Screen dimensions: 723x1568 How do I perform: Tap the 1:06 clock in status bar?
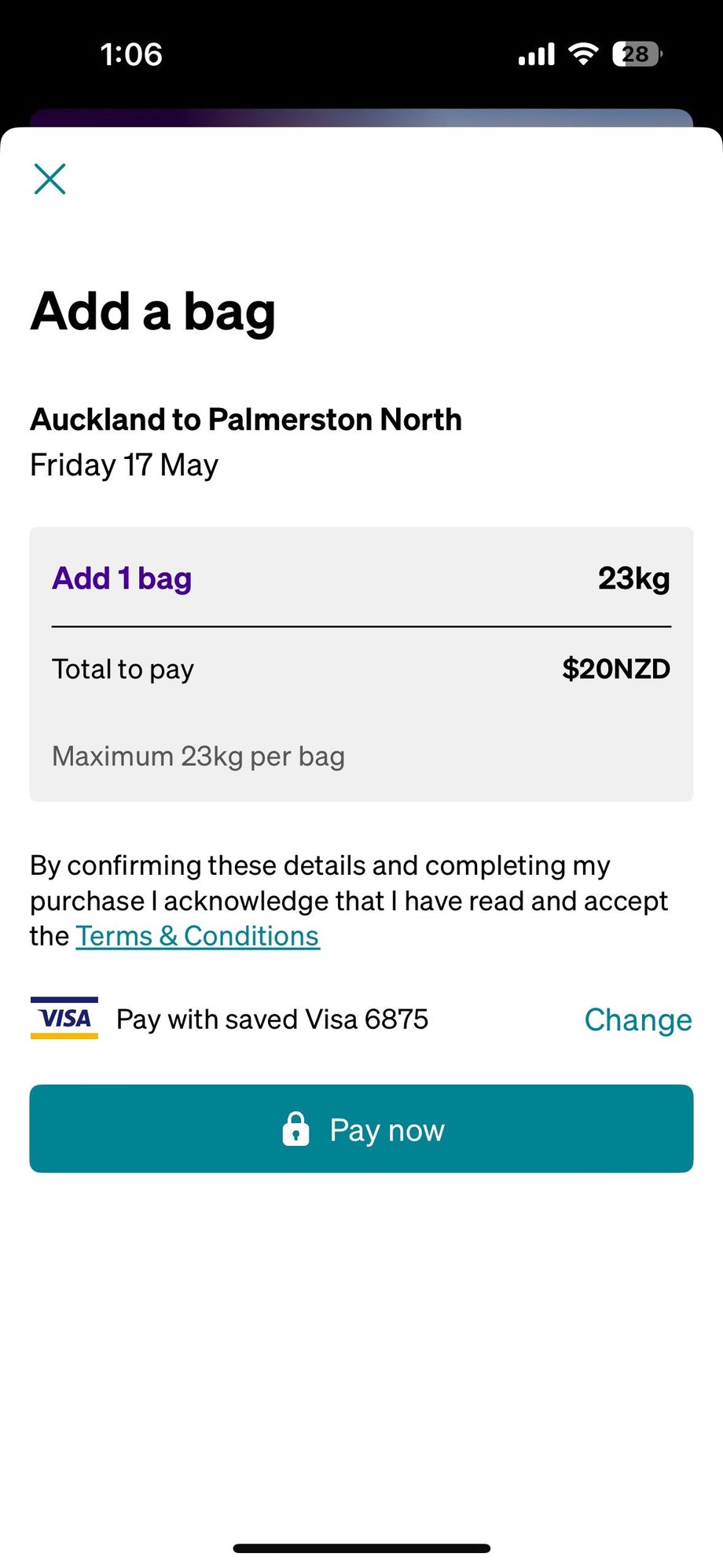tap(131, 54)
